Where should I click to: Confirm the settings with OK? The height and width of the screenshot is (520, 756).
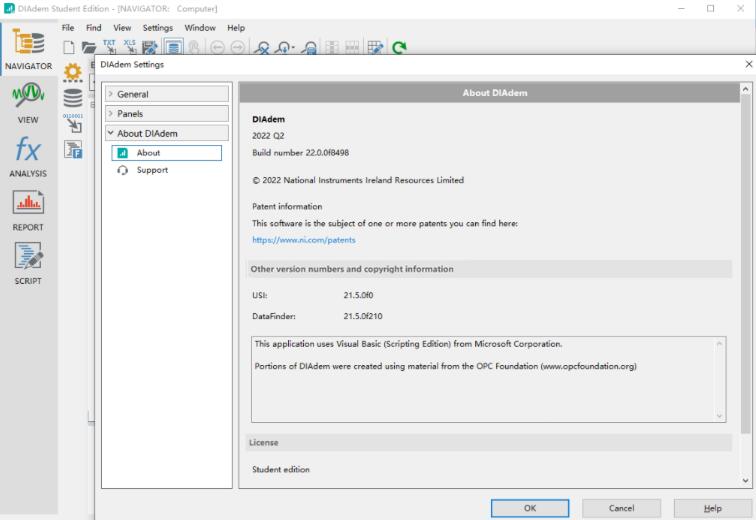[x=530, y=508]
